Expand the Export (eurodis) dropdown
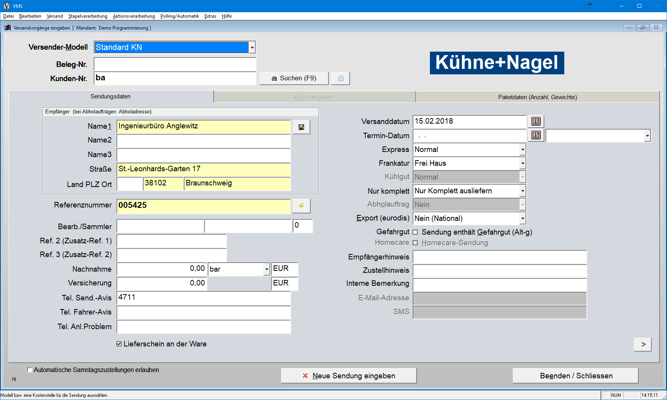Image resolution: width=667 pixels, height=400 pixels. 522,218
